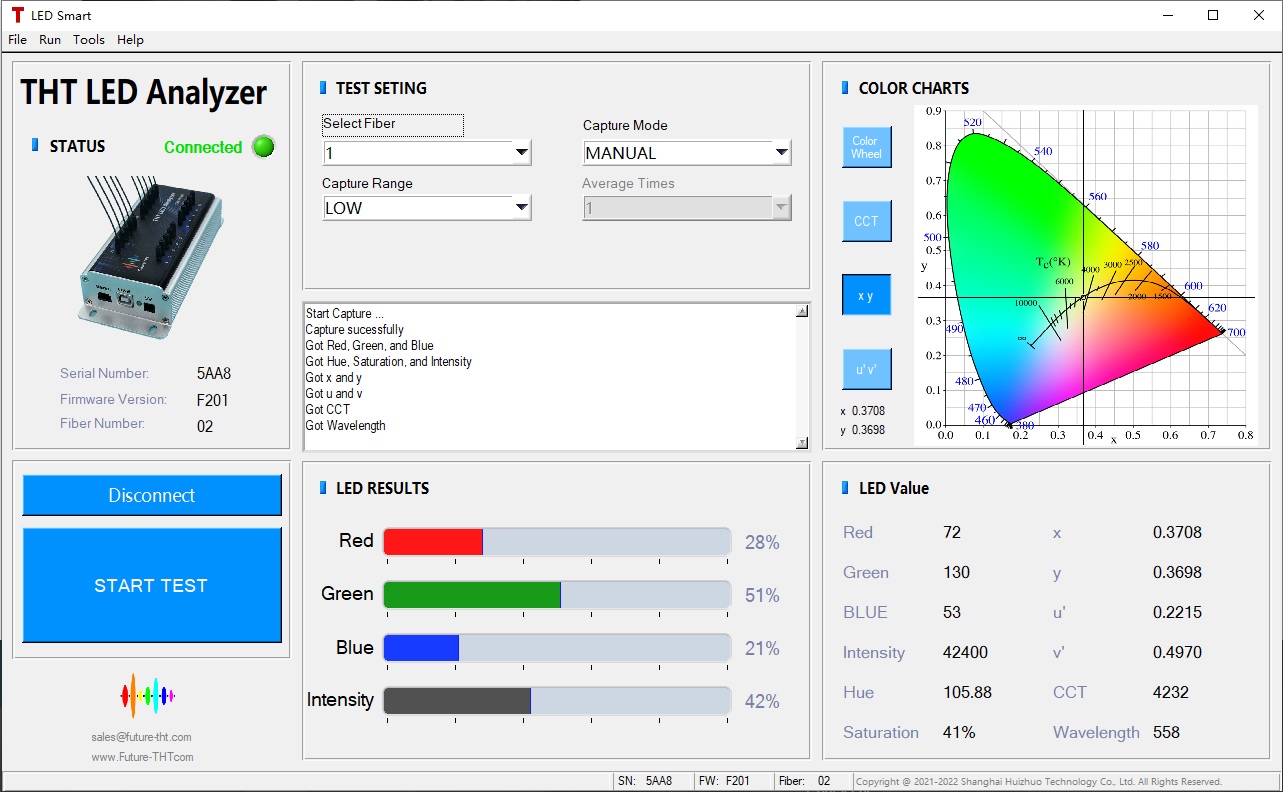
Task: Open the Tools menu
Action: click(x=89, y=40)
